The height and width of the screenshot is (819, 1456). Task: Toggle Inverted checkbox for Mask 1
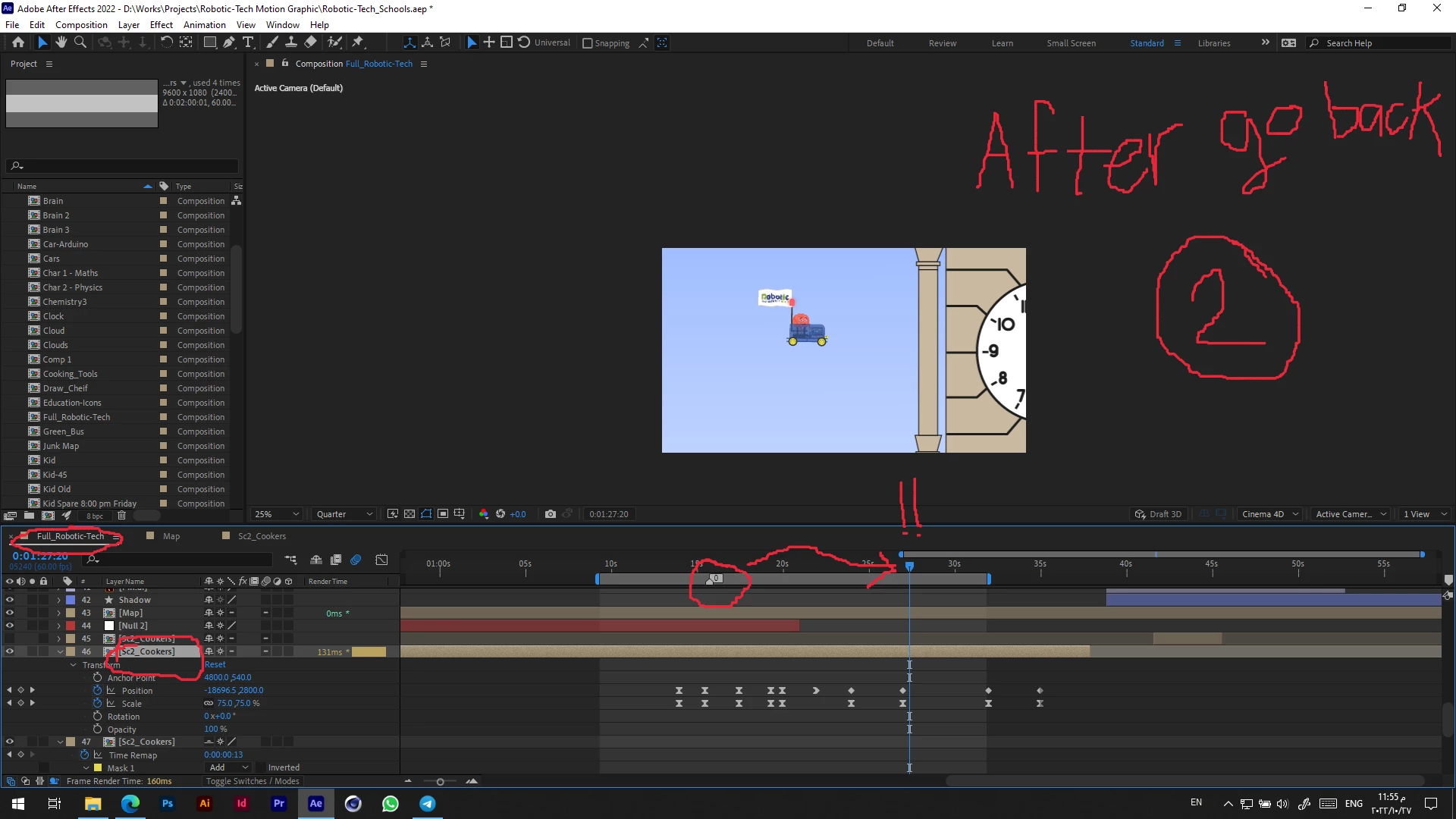click(x=260, y=767)
